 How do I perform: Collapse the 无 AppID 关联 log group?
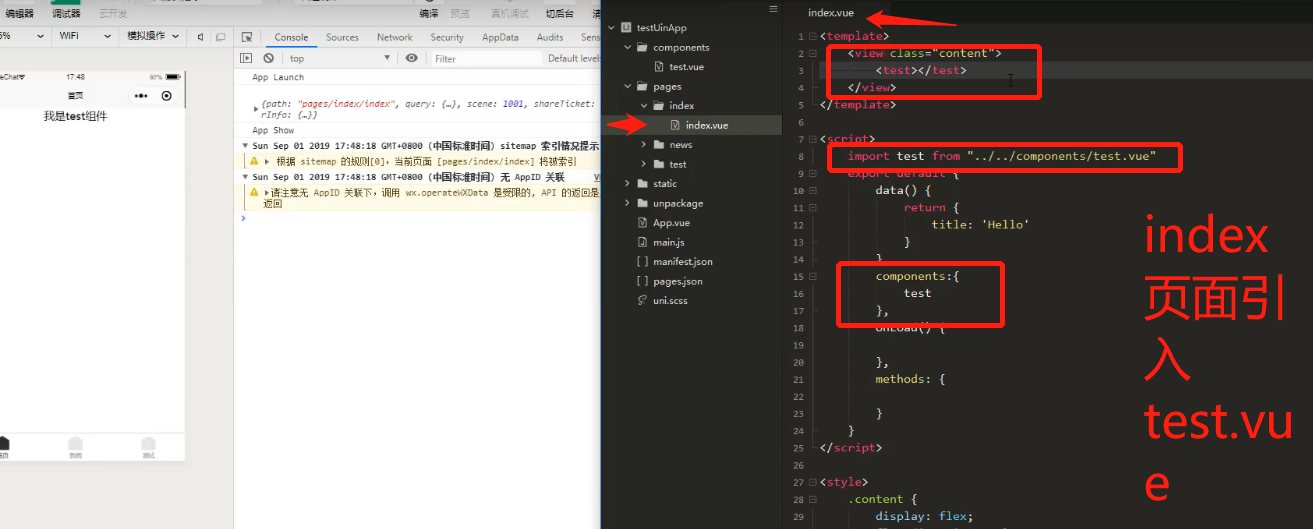point(246,177)
